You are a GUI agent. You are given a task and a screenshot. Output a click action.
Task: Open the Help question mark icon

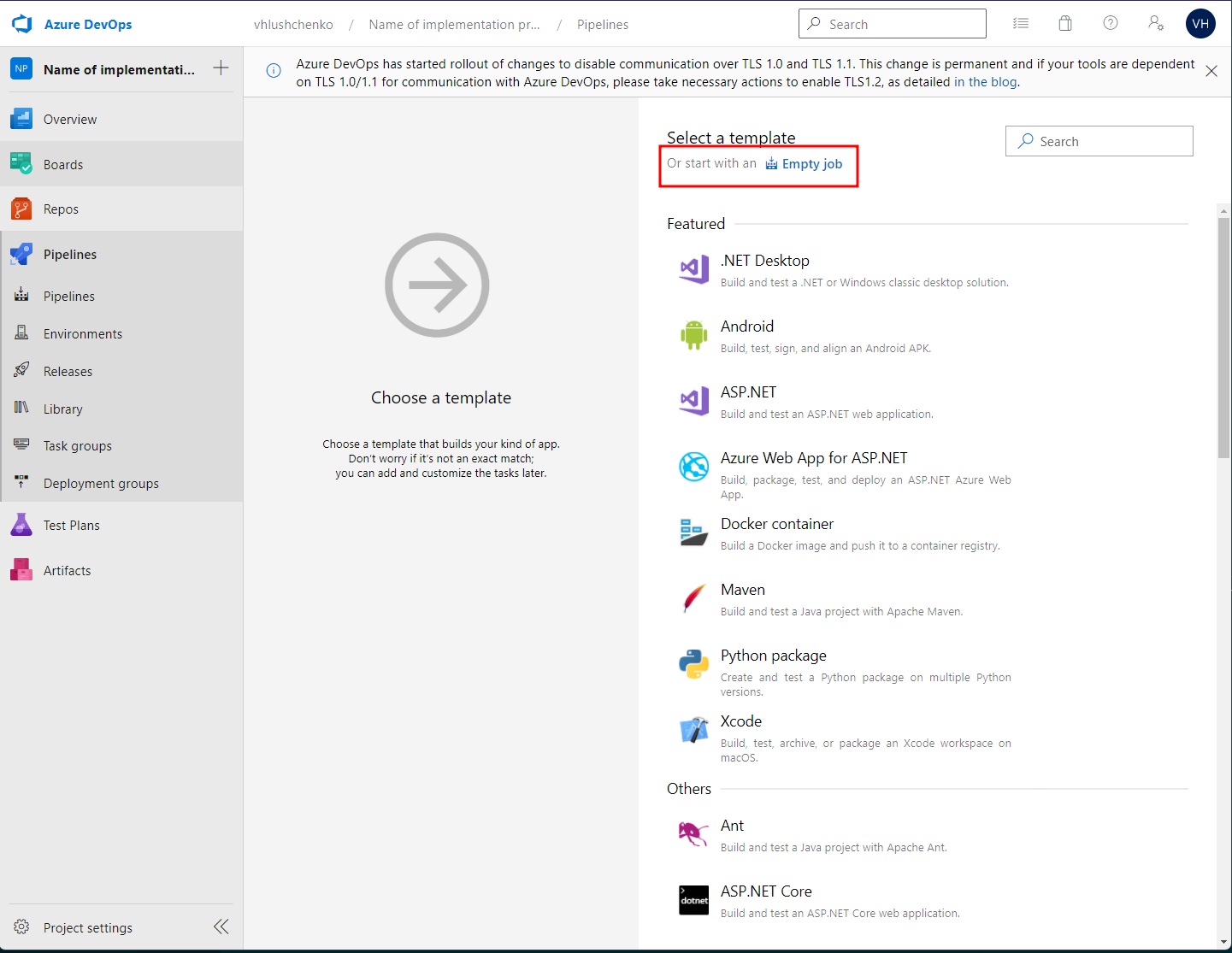click(x=1110, y=24)
